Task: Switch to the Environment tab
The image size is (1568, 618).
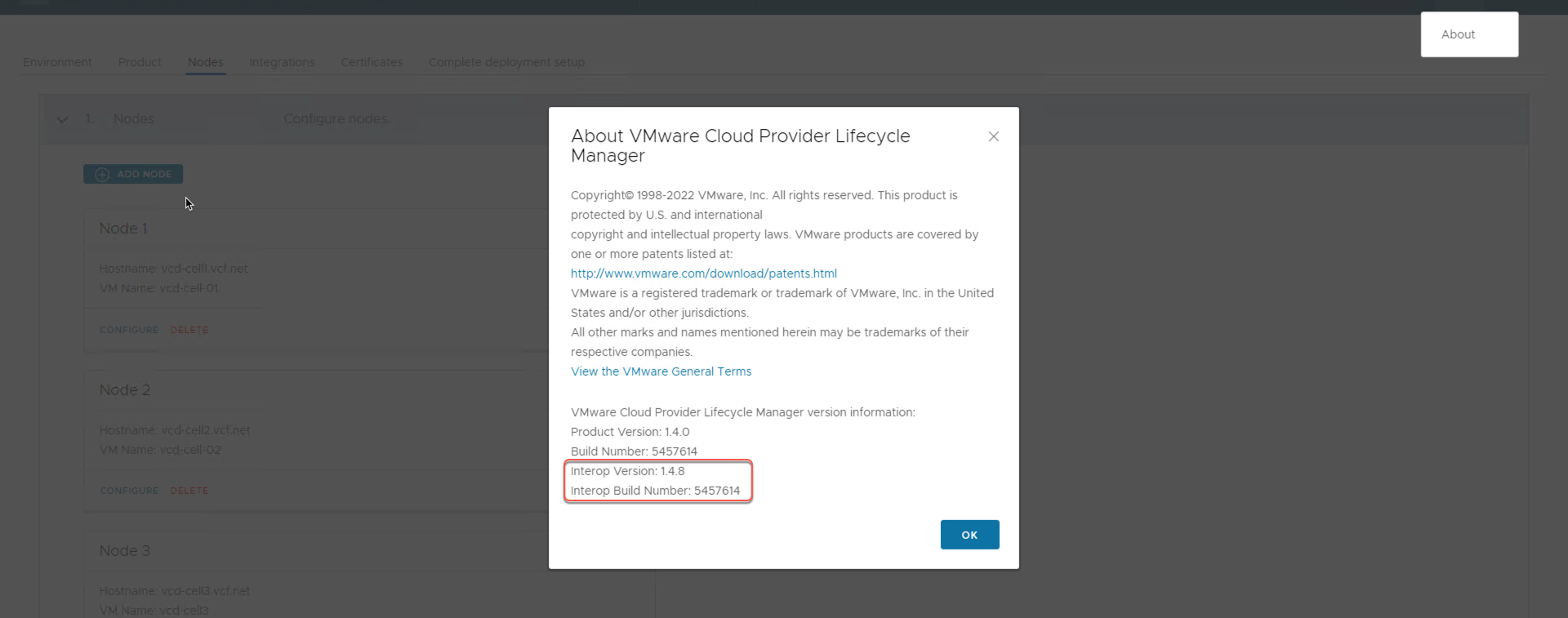Action: [x=57, y=62]
